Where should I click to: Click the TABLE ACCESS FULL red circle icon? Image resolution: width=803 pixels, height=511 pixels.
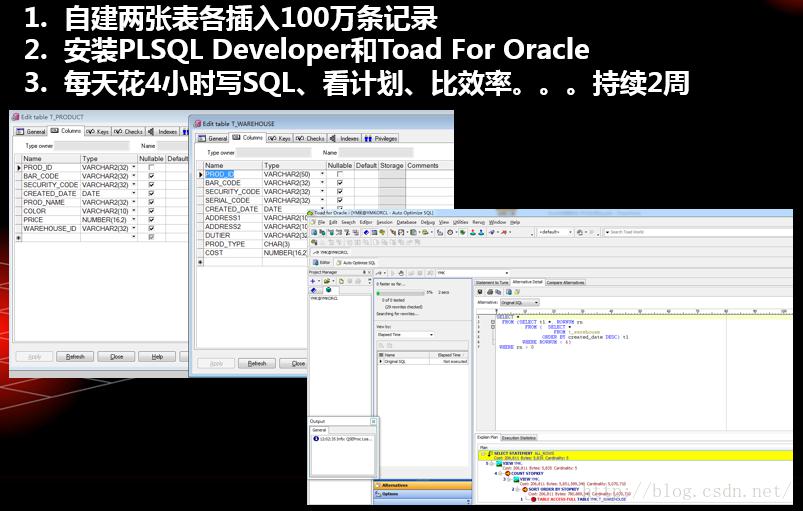(533, 499)
